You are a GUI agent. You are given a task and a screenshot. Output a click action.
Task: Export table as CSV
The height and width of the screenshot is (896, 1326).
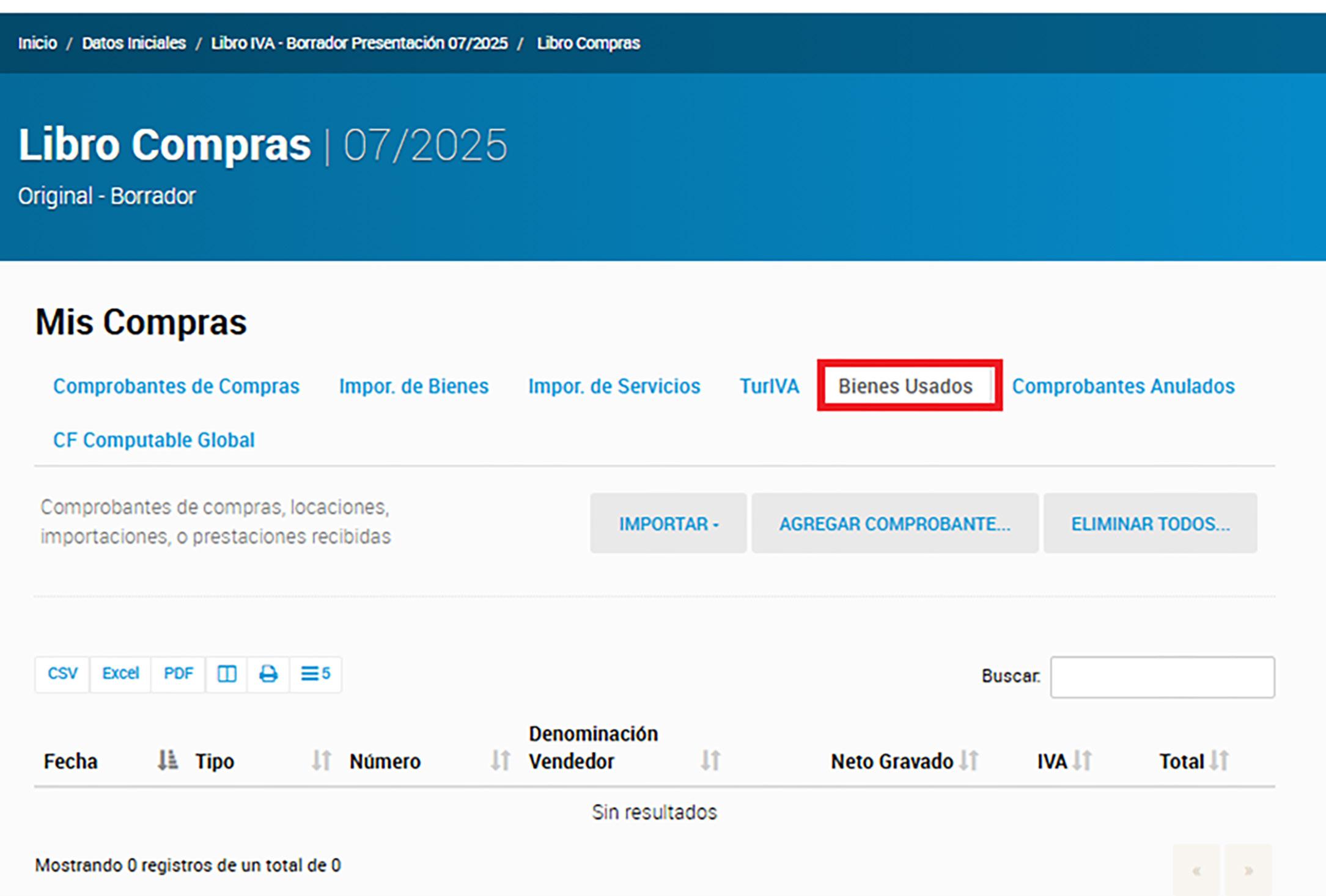click(62, 674)
